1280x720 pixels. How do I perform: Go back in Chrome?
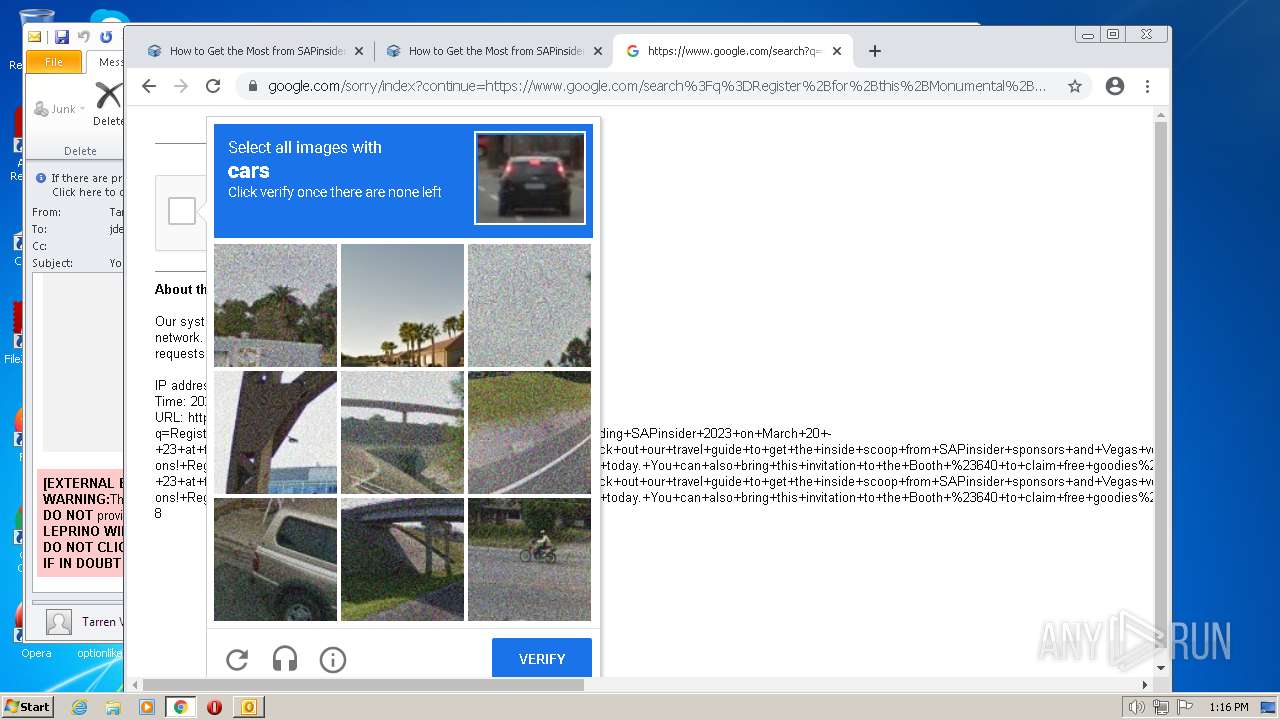[x=149, y=86]
